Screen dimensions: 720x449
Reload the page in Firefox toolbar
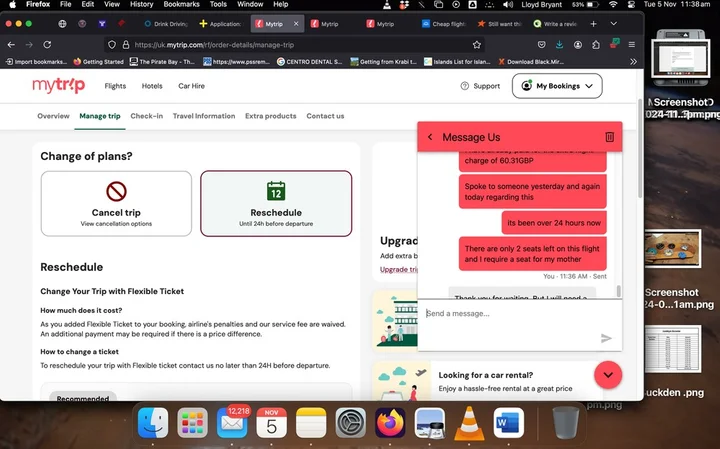point(47,45)
